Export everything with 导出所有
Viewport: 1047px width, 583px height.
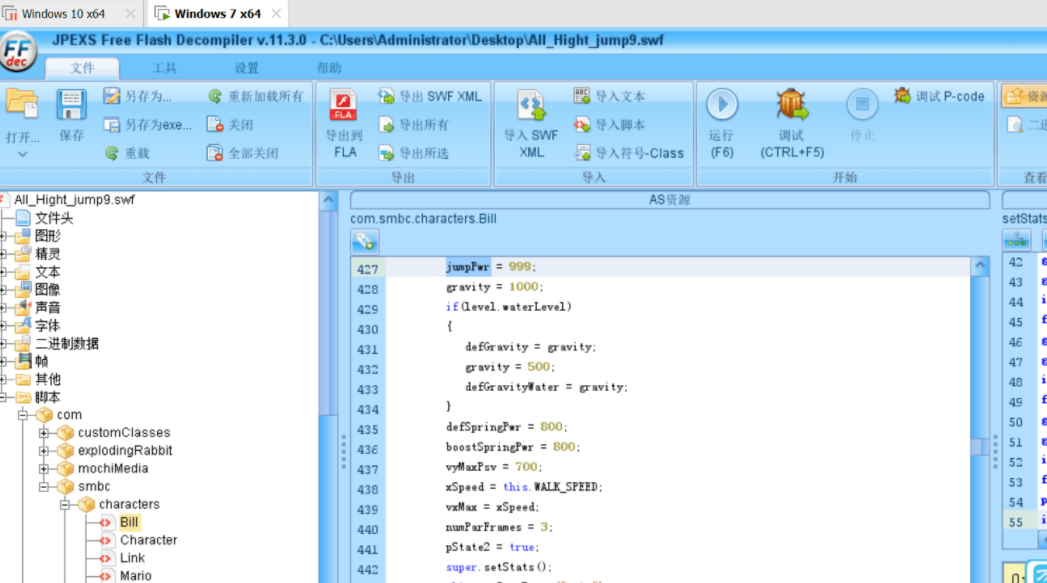414,125
